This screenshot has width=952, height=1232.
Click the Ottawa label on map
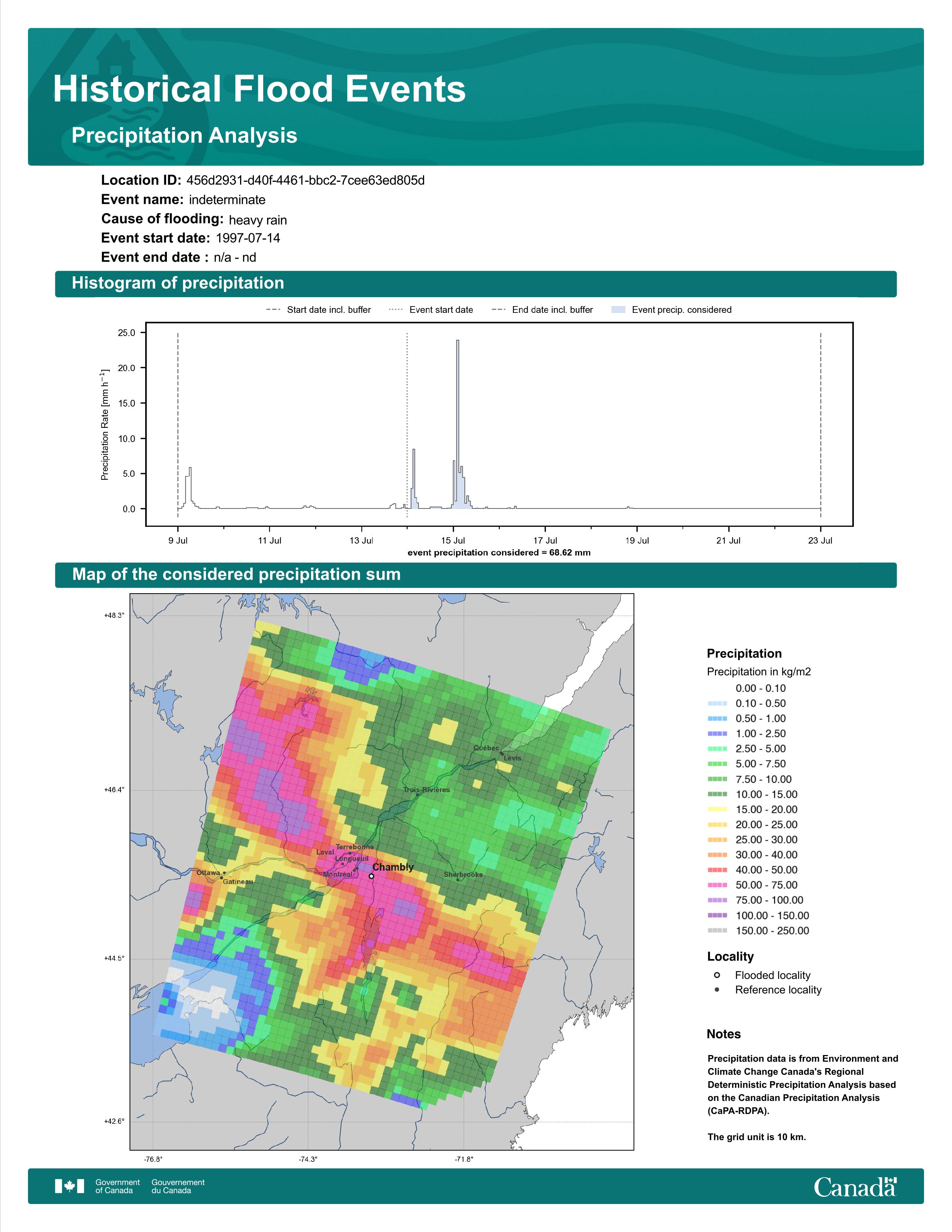tap(208, 873)
